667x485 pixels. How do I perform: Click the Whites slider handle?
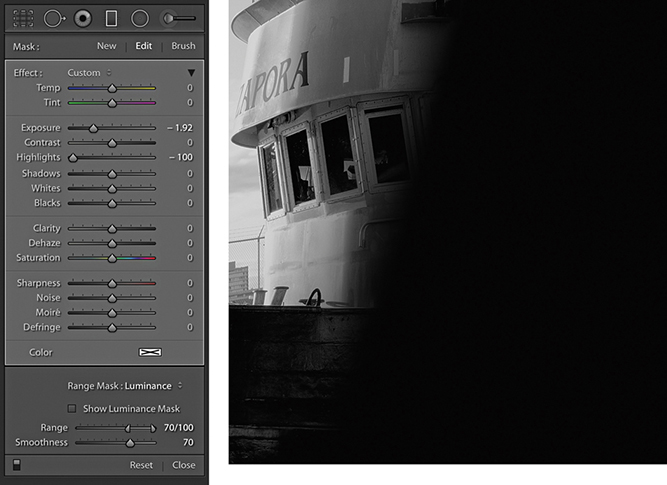coord(112,188)
